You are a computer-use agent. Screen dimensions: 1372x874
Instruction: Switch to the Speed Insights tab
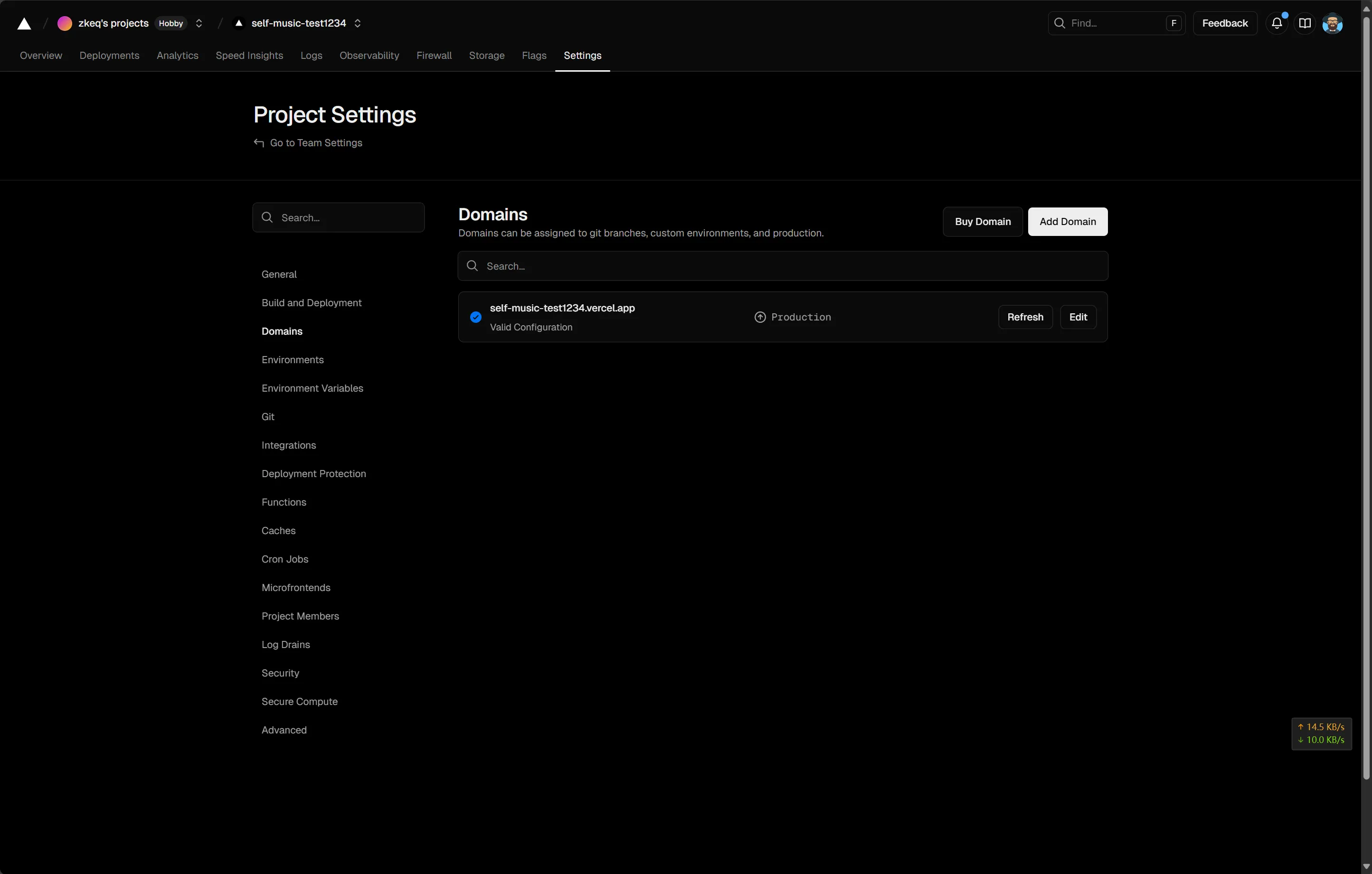coord(249,55)
